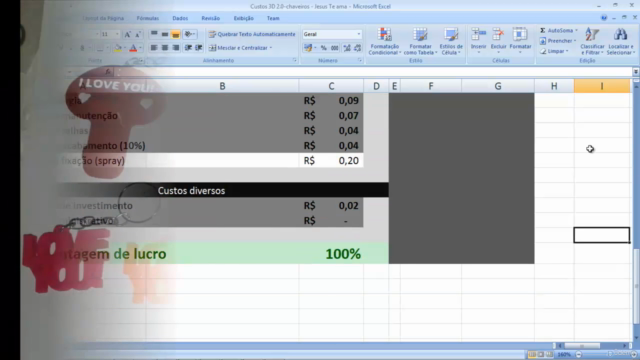This screenshot has width=640, height=360.
Task: Increase decimal places
Action: [347, 48]
